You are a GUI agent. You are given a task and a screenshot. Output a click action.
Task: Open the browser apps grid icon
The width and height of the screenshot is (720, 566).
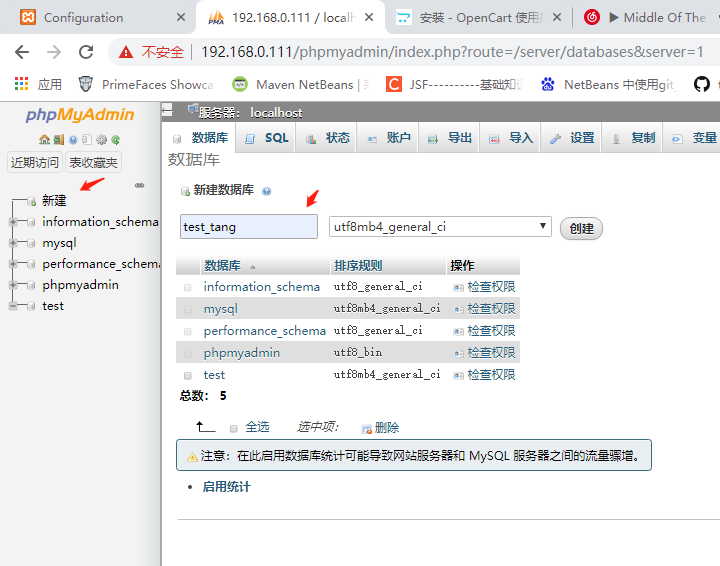(21, 84)
